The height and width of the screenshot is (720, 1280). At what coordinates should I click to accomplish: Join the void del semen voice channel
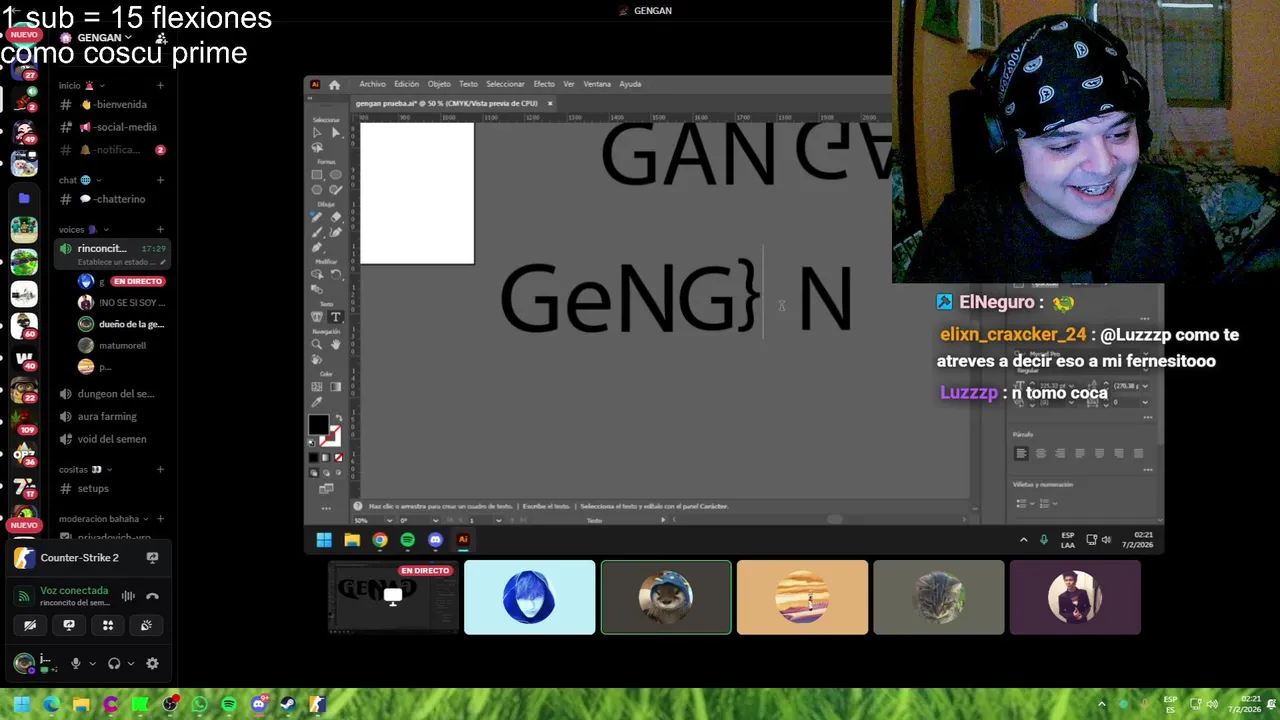(x=112, y=439)
